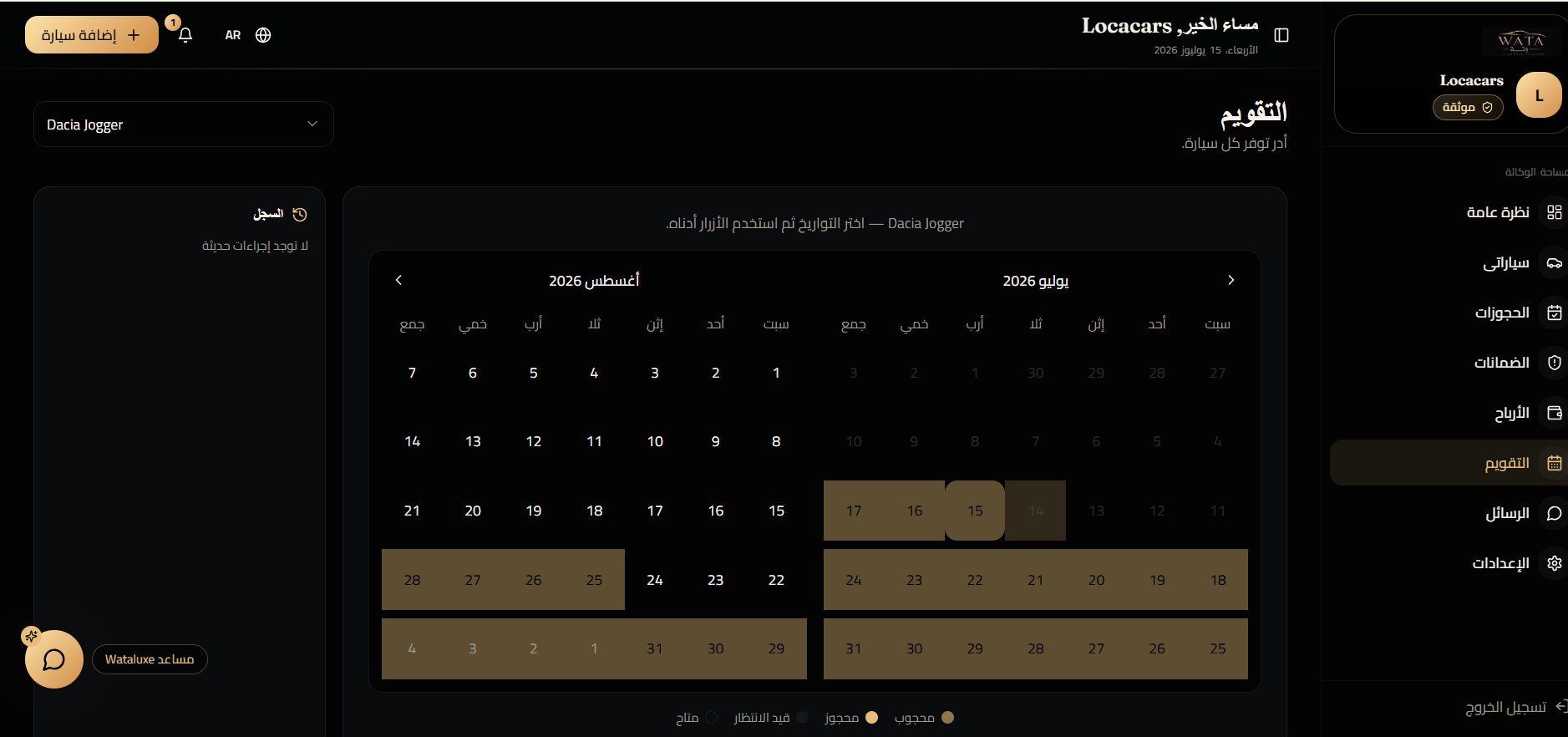This screenshot has height=737, width=1568.
Task: Select August 31 in the calendar
Action: click(x=655, y=648)
